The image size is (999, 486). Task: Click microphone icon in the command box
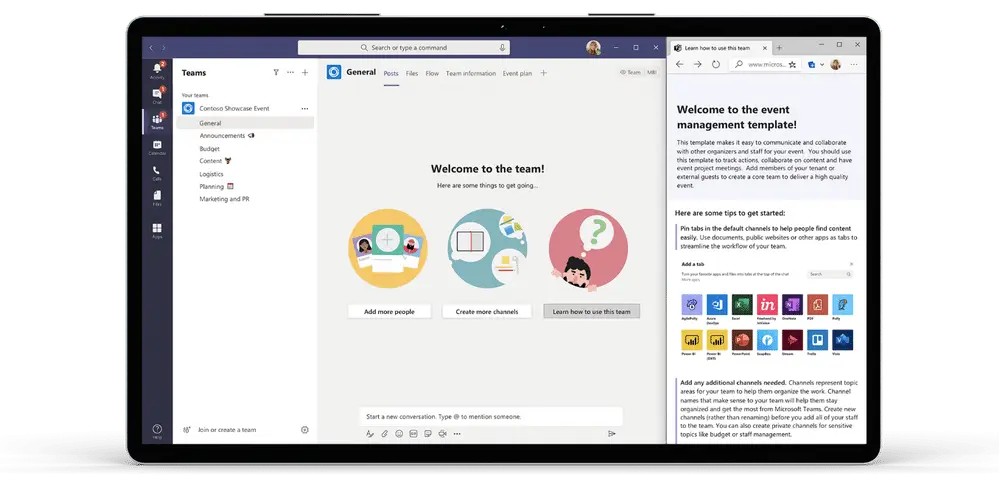click(502, 48)
